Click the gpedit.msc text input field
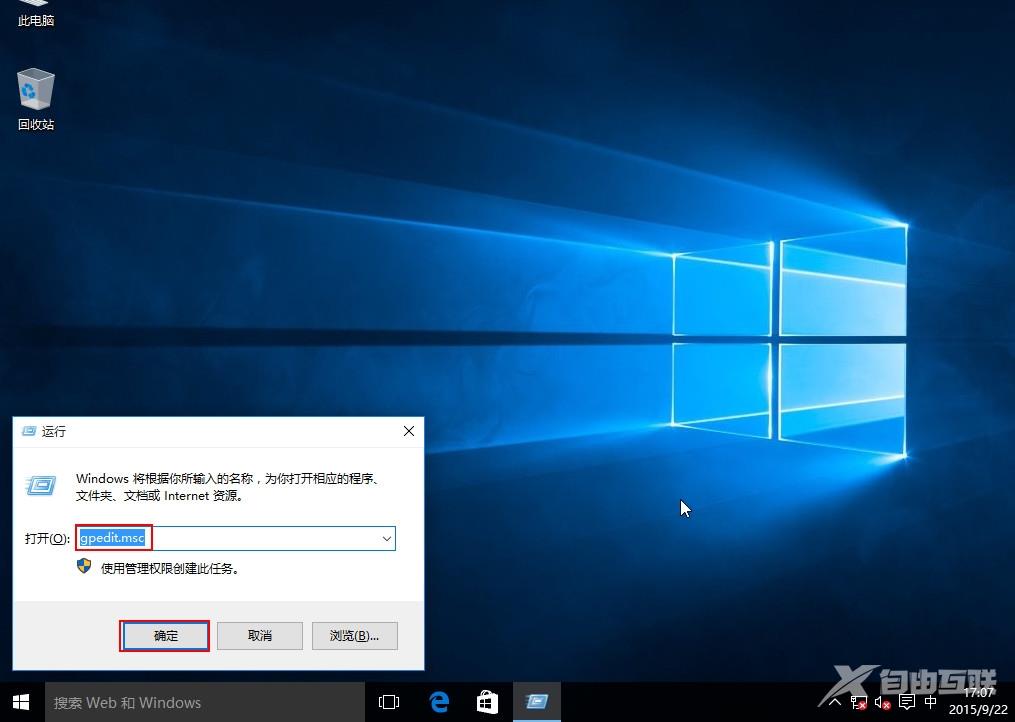The width and height of the screenshot is (1015, 722). pos(260,538)
